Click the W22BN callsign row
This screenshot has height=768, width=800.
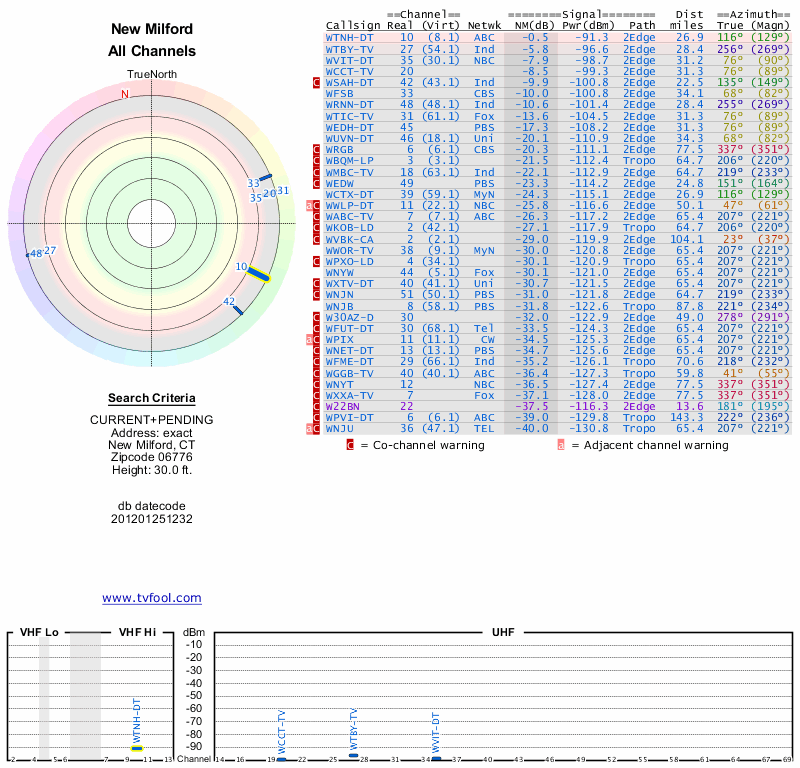343,406
